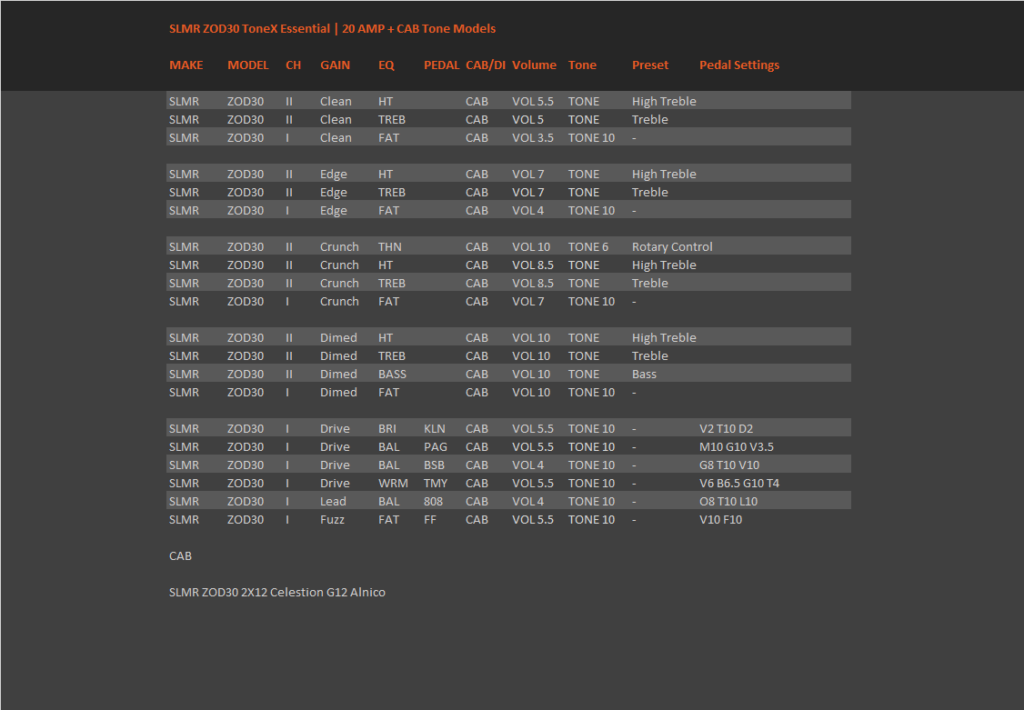Select pedal settings V6 B6.5 G10 T4
Screen dimensions: 1024x710
coord(739,483)
